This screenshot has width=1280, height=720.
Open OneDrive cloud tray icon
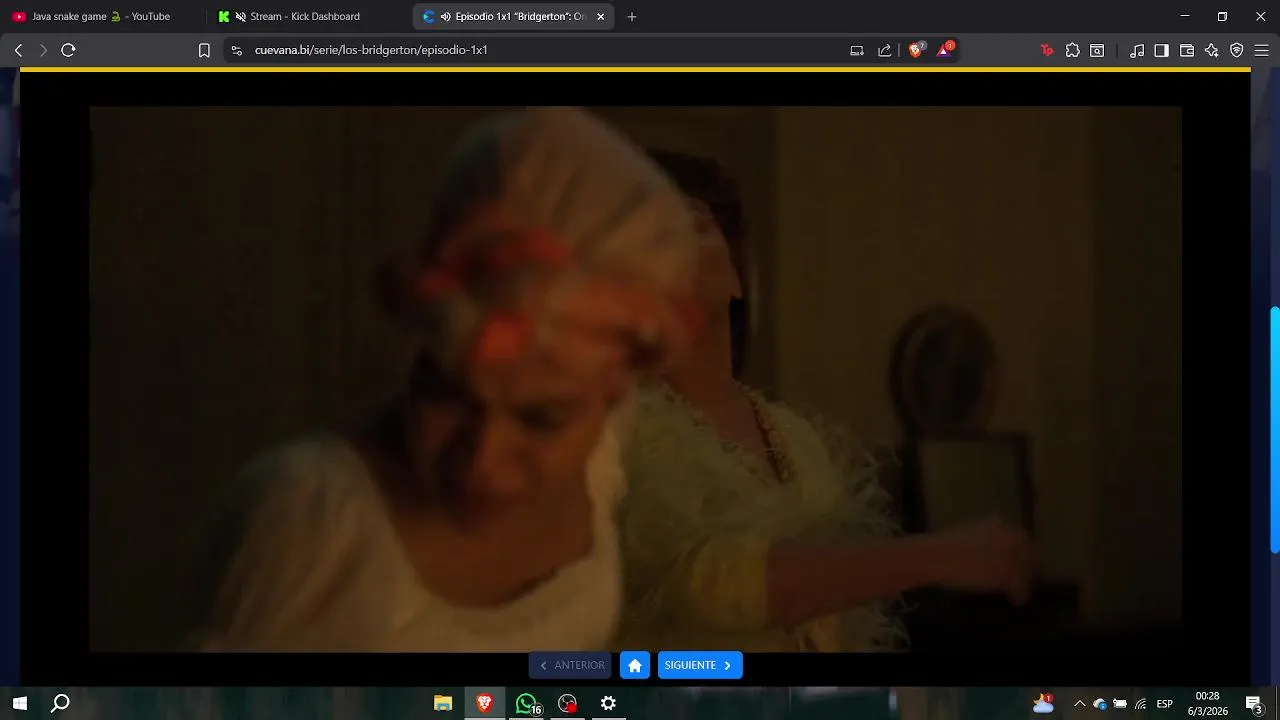click(x=1100, y=704)
